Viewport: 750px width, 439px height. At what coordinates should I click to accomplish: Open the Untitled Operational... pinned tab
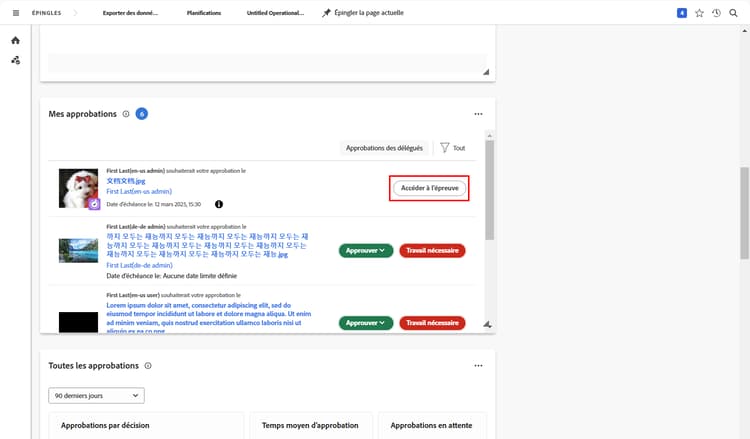[275, 13]
